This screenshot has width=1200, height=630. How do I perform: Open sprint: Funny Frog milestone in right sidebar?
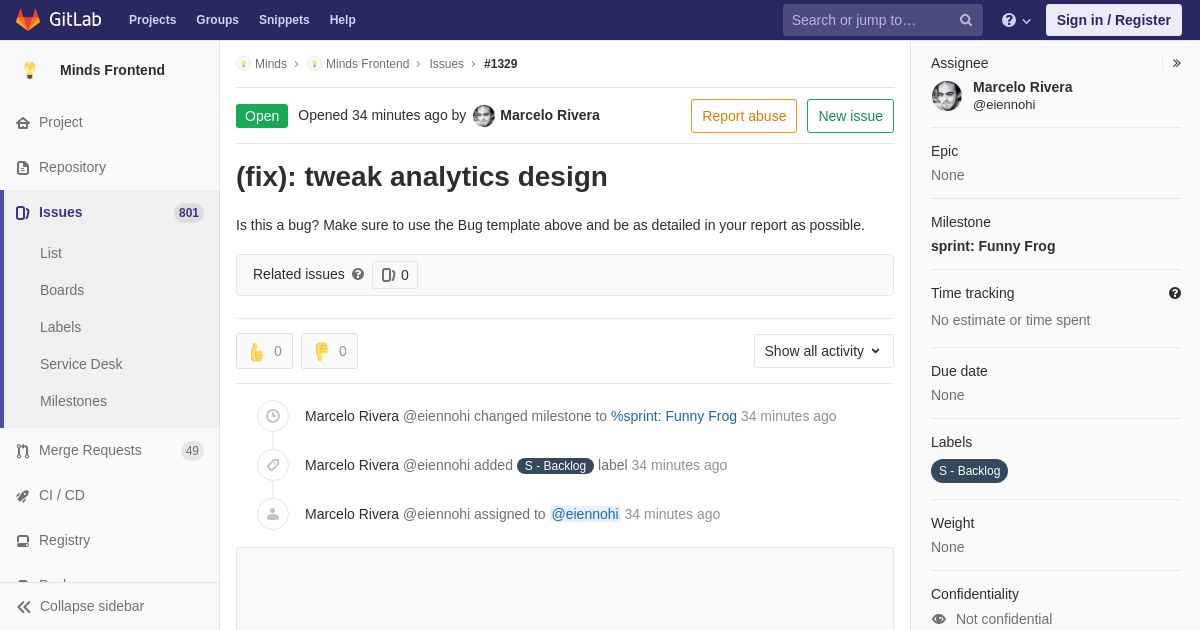point(993,246)
